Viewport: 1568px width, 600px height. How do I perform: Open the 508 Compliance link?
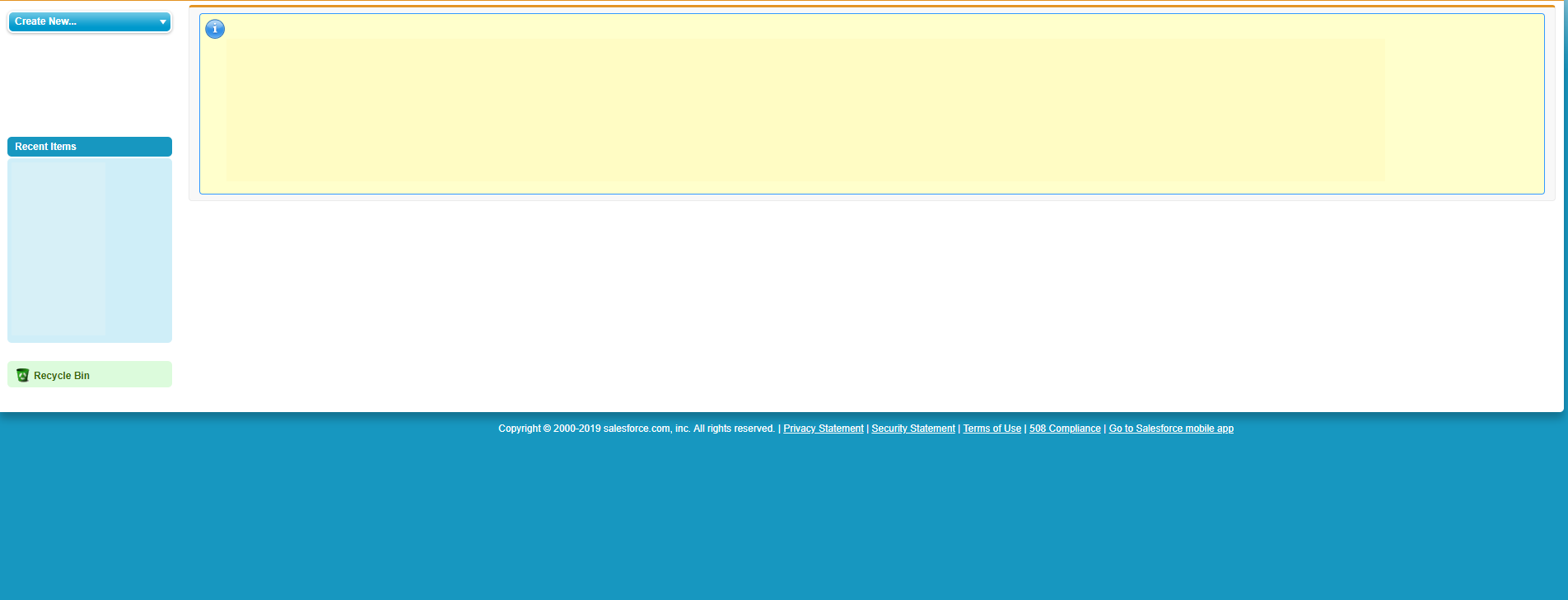pyautogui.click(x=1065, y=429)
